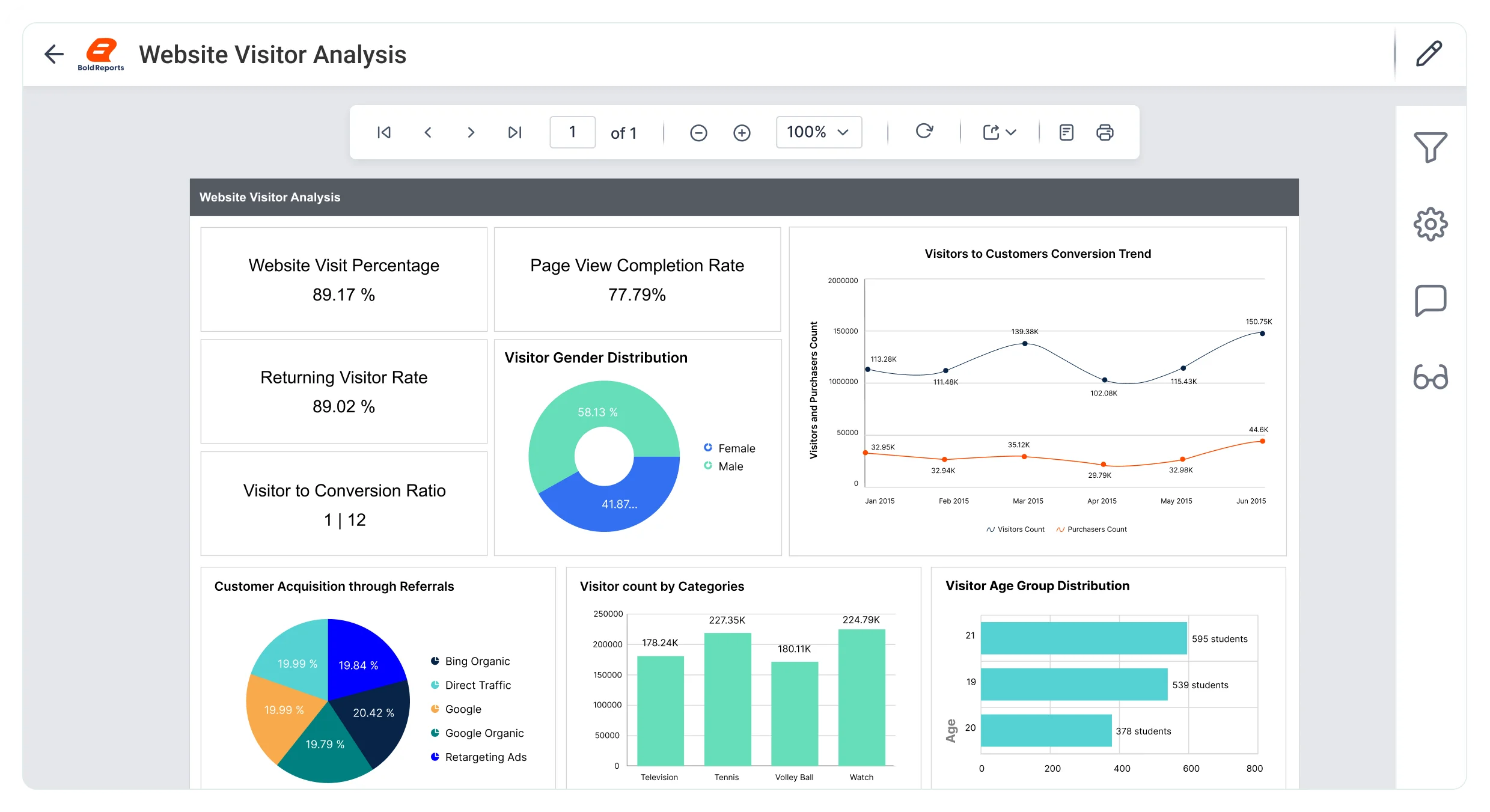Go to the next page

pyautogui.click(x=471, y=132)
